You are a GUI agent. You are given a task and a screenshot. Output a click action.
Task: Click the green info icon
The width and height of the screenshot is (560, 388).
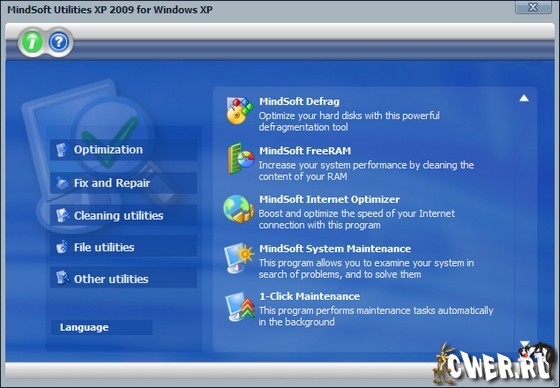pos(31,42)
